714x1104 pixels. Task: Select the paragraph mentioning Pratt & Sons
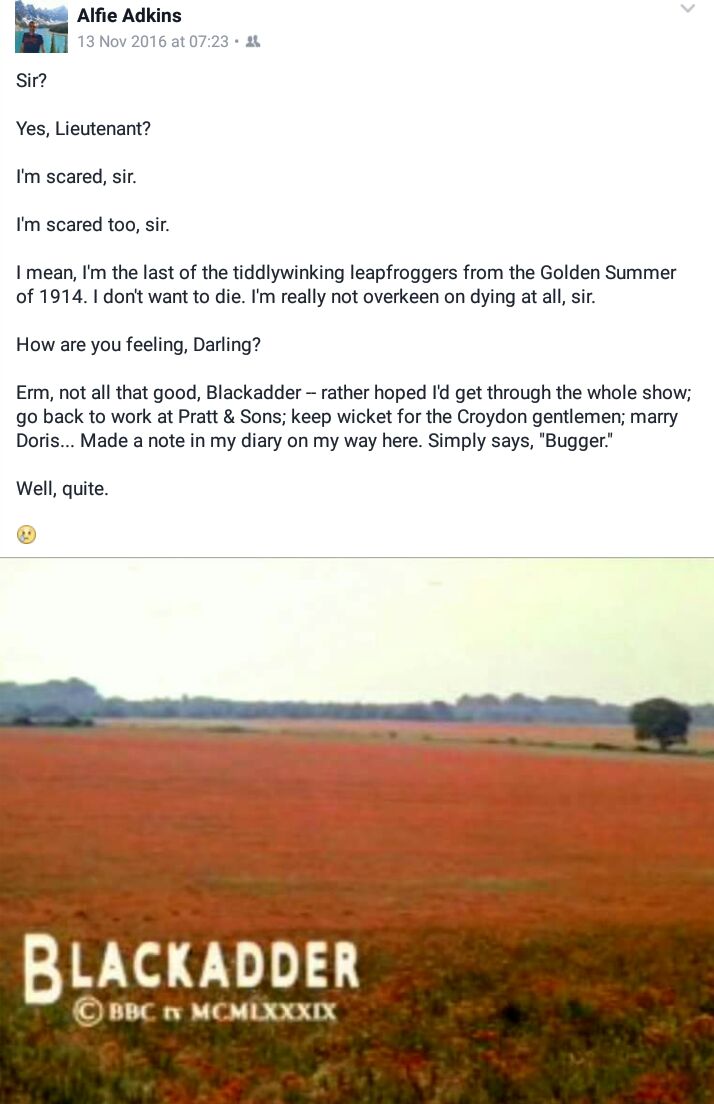[x=353, y=416]
